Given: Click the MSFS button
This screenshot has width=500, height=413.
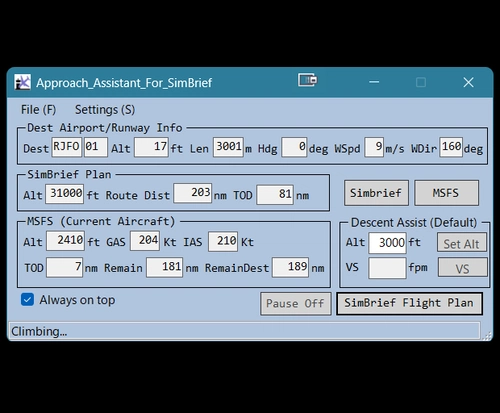Looking at the screenshot, I should tap(446, 193).
